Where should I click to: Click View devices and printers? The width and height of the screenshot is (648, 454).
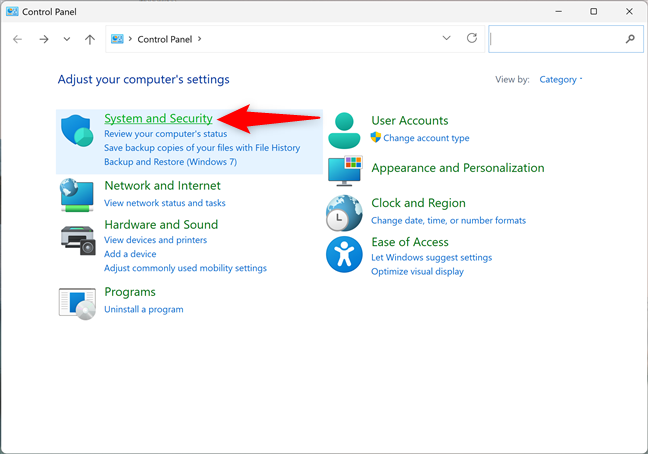[x=155, y=240]
